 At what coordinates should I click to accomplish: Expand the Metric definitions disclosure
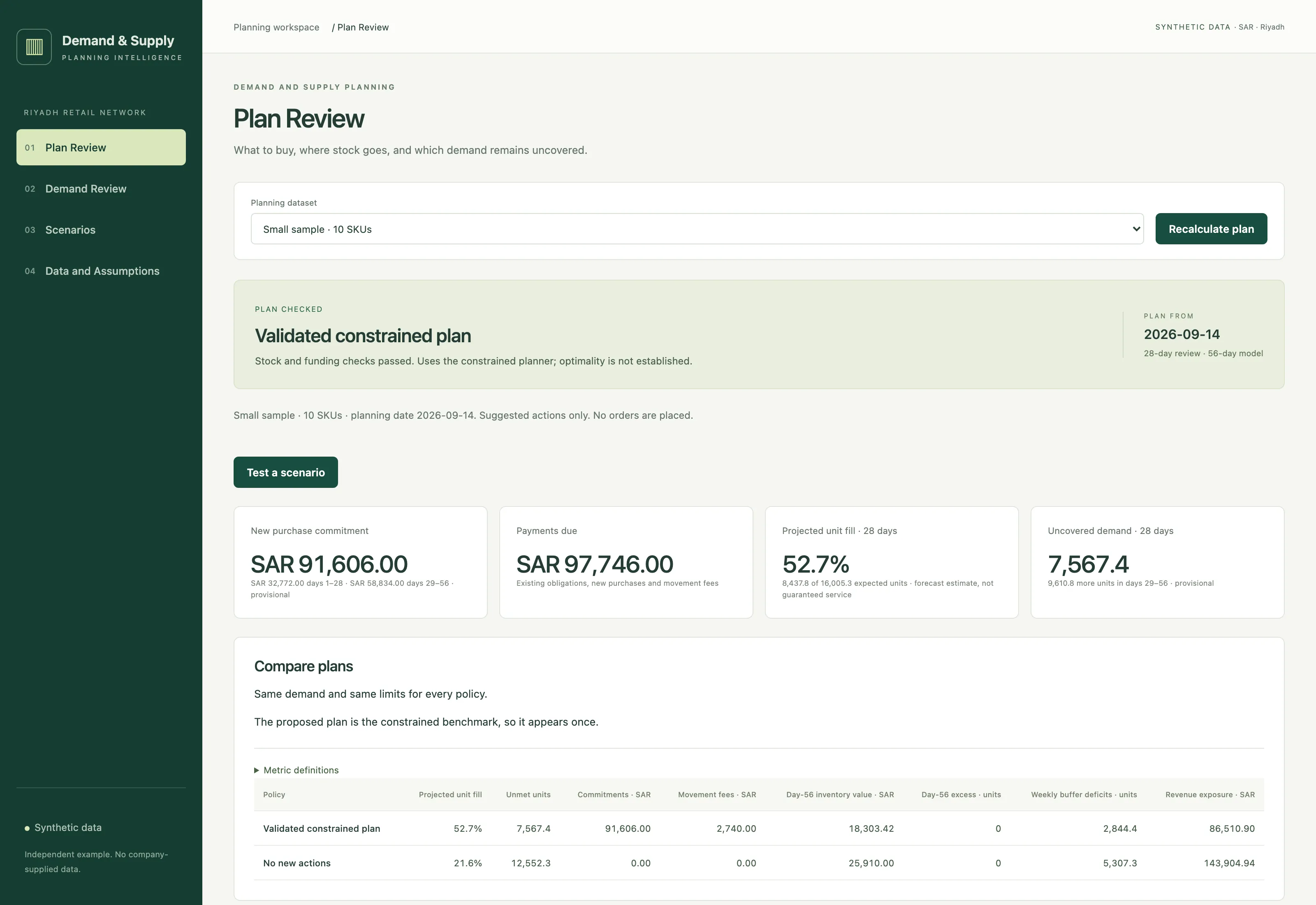pyautogui.click(x=297, y=770)
